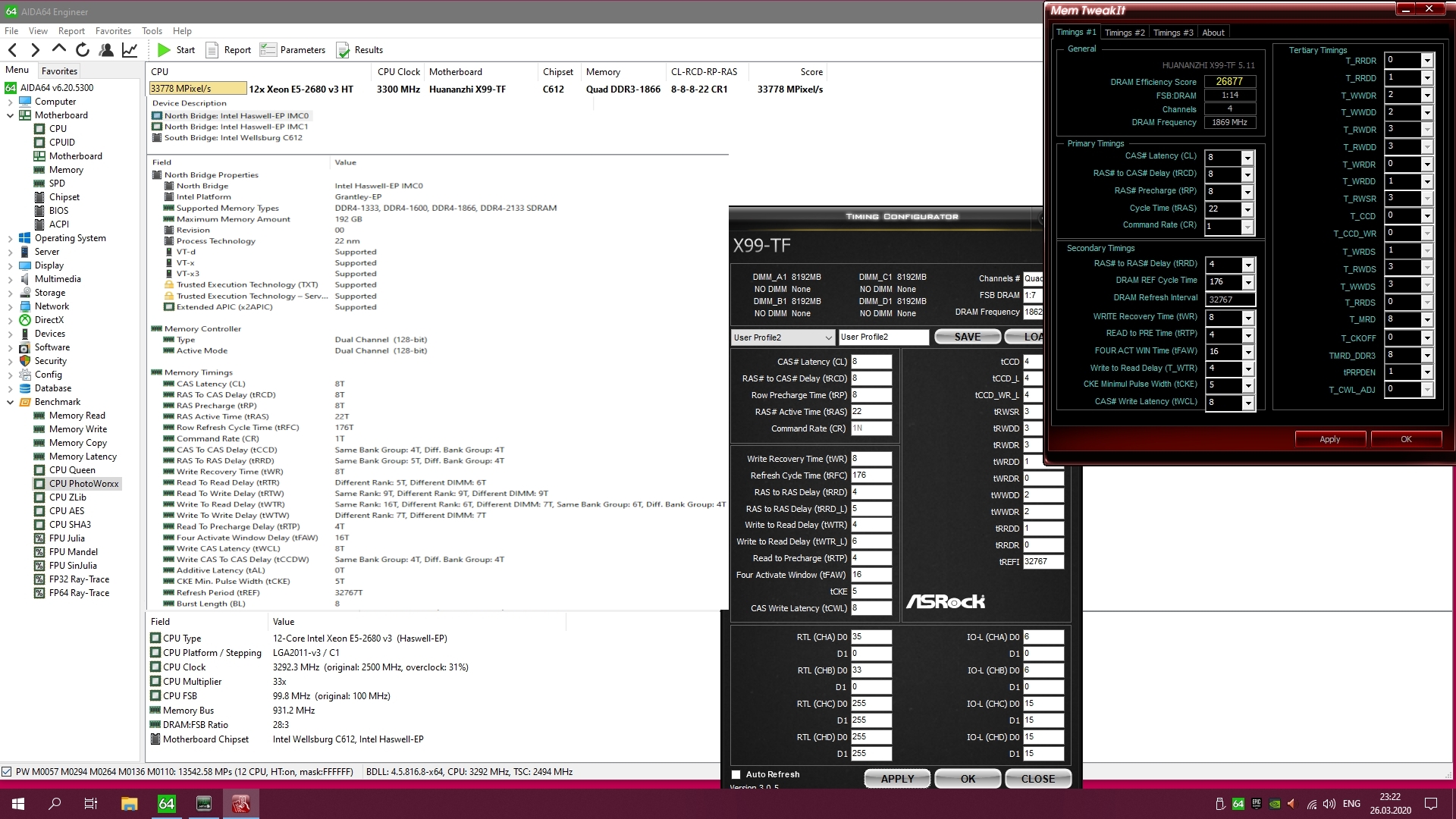Open the user/remote icon in toolbar
This screenshot has width=1456, height=819.
point(106,50)
